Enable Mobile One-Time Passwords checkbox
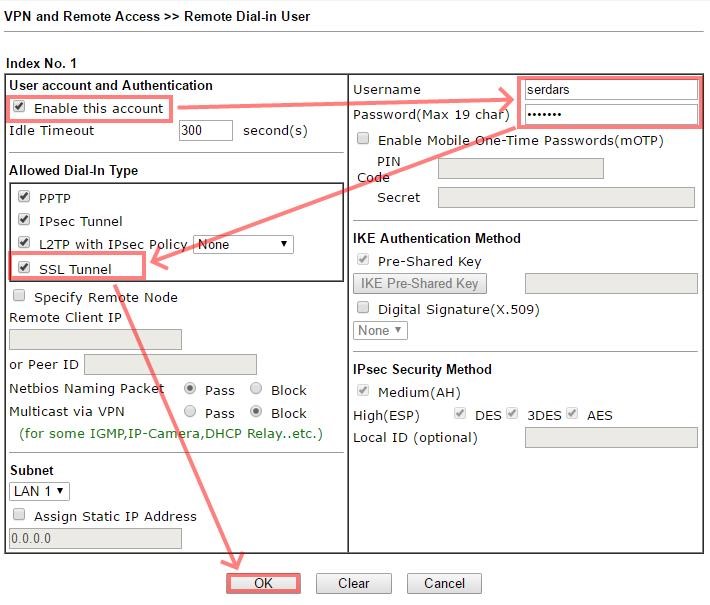 (x=363, y=139)
